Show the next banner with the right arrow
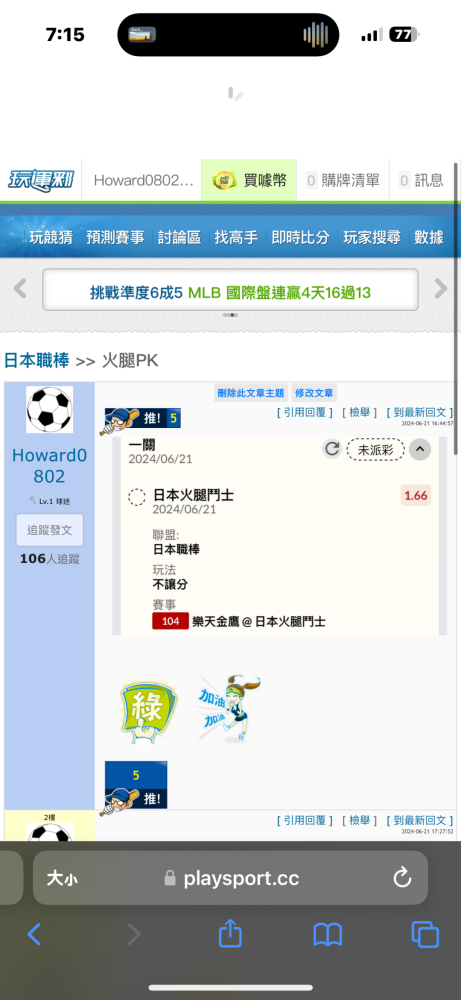Screen dimensions: 461x1000 pyautogui.click(x=441, y=289)
